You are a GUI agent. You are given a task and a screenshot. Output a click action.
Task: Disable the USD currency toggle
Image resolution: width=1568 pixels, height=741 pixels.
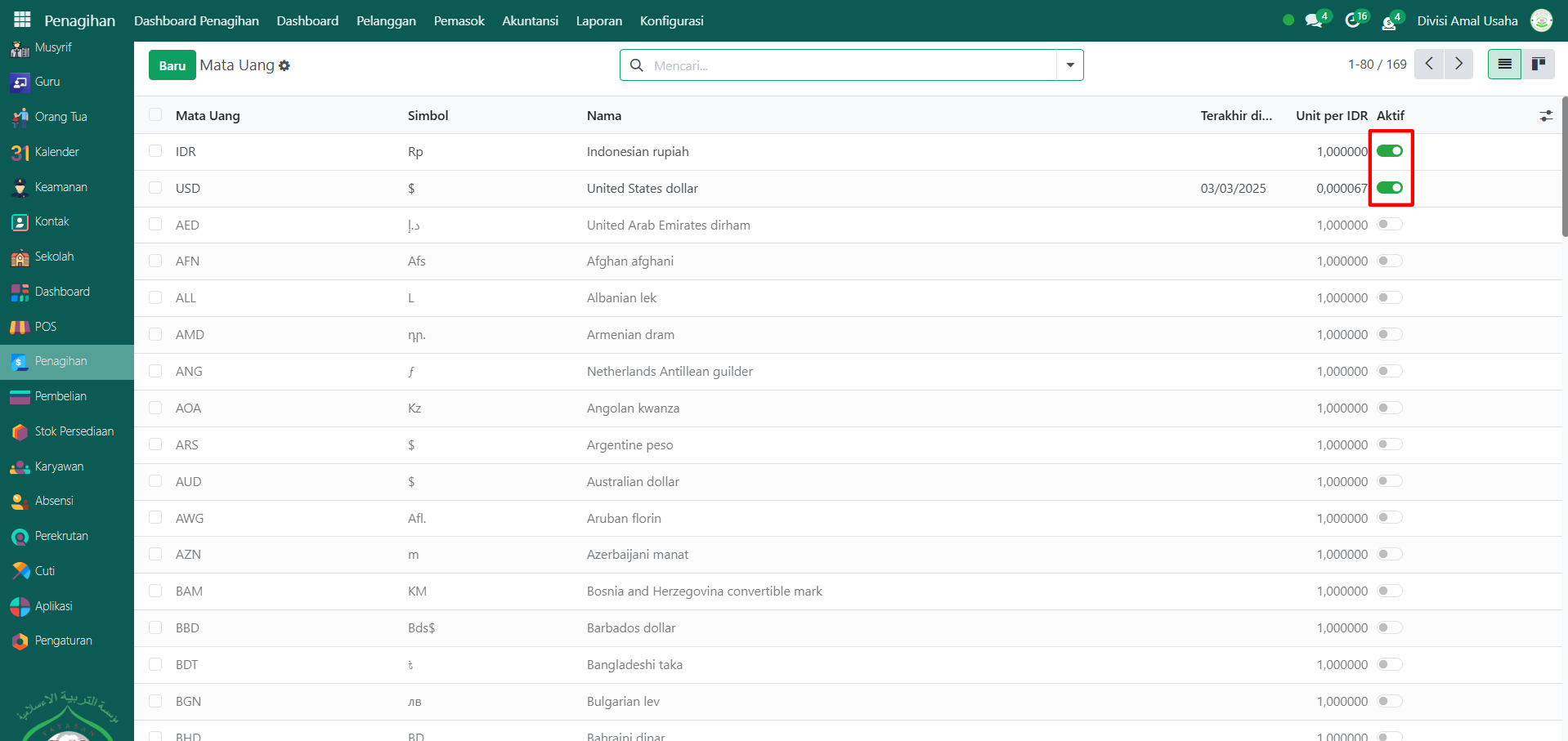pos(1389,188)
